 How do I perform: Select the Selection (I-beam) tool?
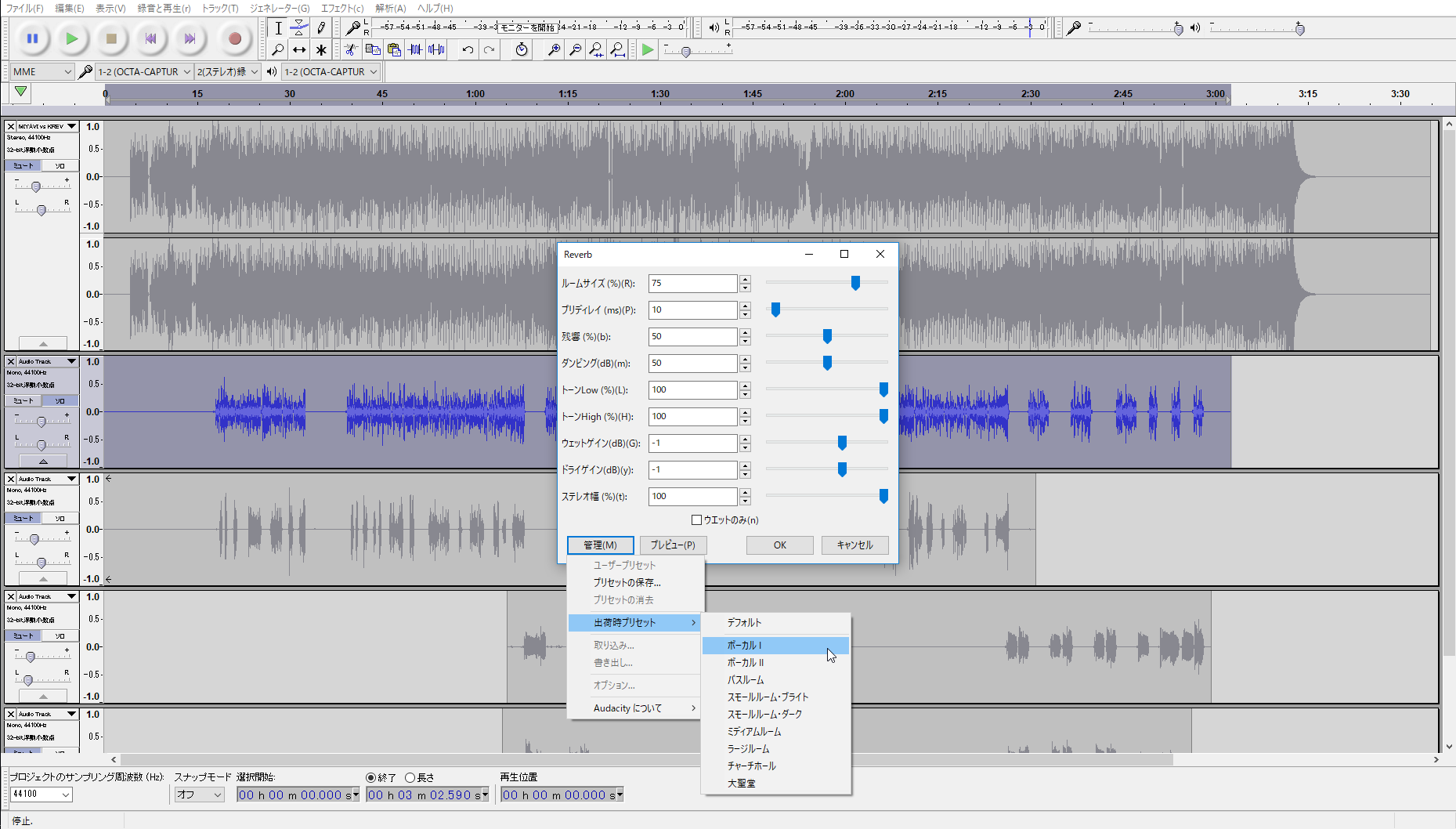[278, 28]
